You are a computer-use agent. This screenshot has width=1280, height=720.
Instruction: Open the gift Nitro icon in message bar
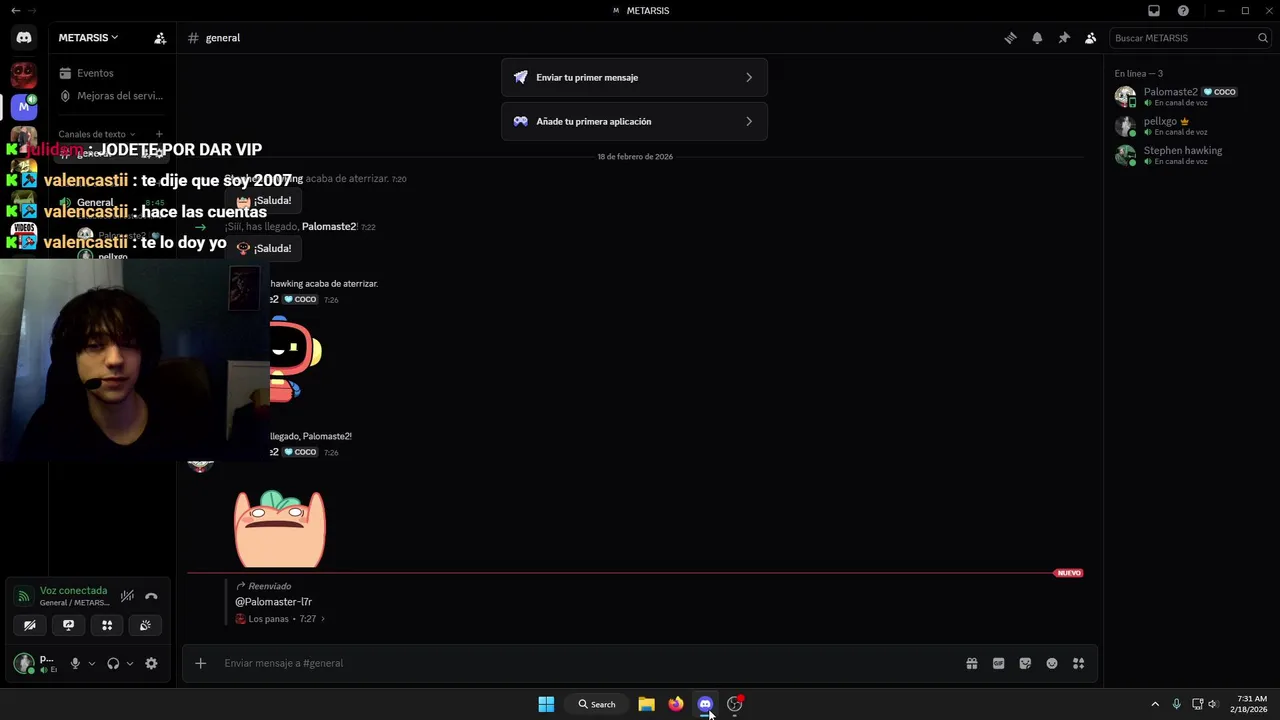point(971,663)
